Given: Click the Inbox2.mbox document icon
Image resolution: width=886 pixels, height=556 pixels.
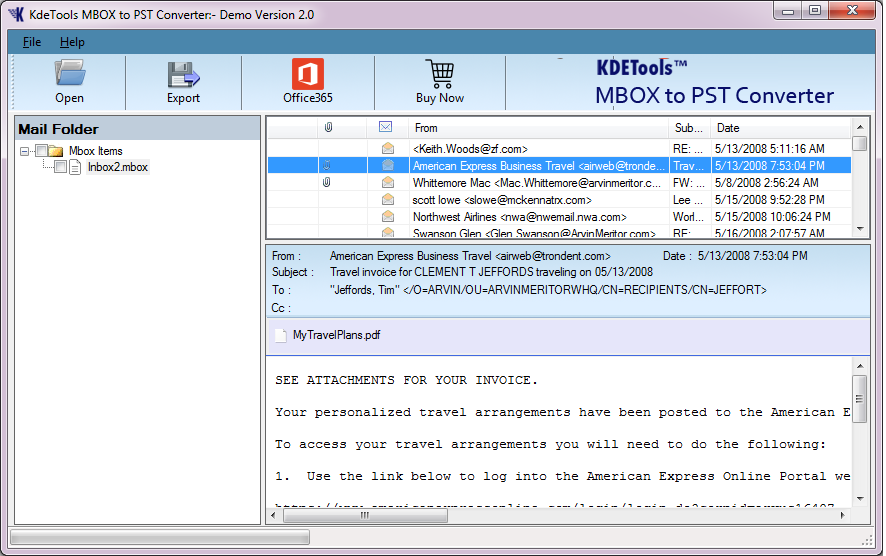Looking at the screenshot, I should pyautogui.click(x=75, y=167).
